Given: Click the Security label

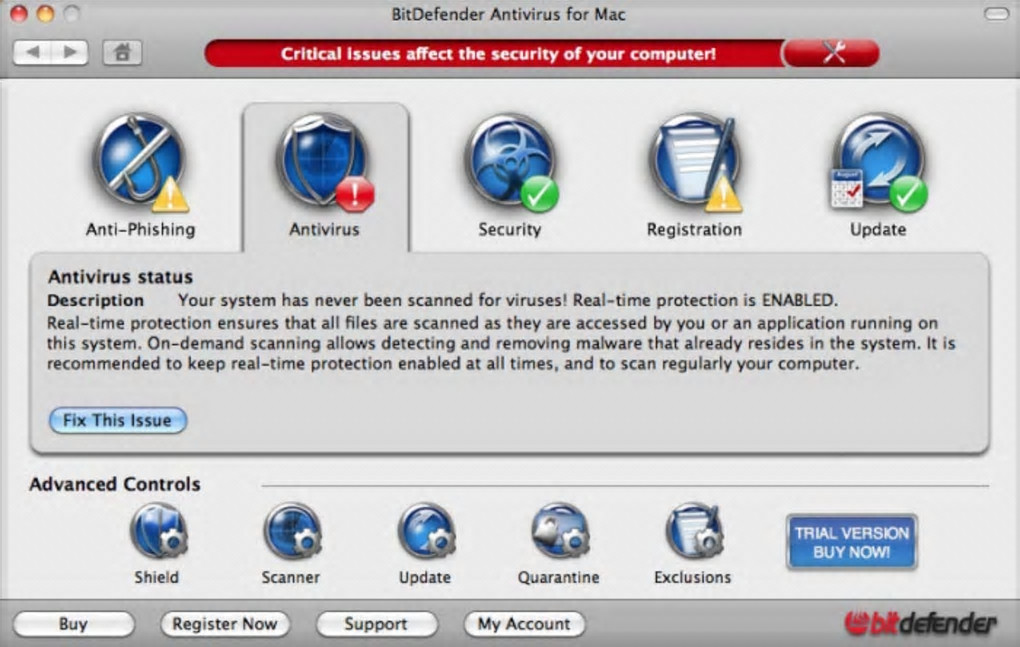Looking at the screenshot, I should 510,230.
